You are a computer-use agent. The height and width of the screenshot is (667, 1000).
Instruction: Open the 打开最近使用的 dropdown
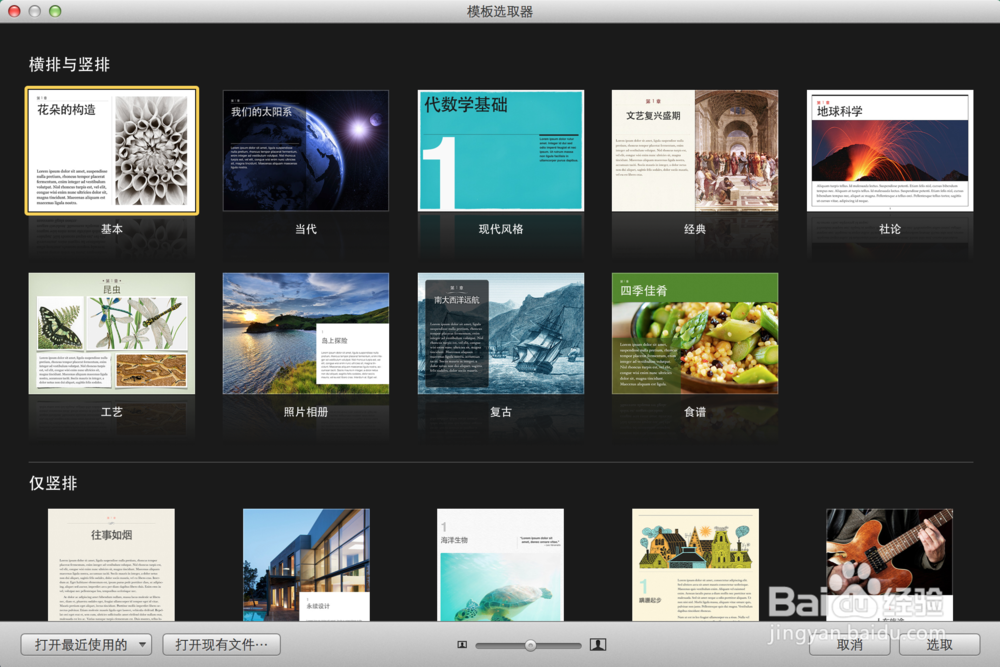(85, 644)
